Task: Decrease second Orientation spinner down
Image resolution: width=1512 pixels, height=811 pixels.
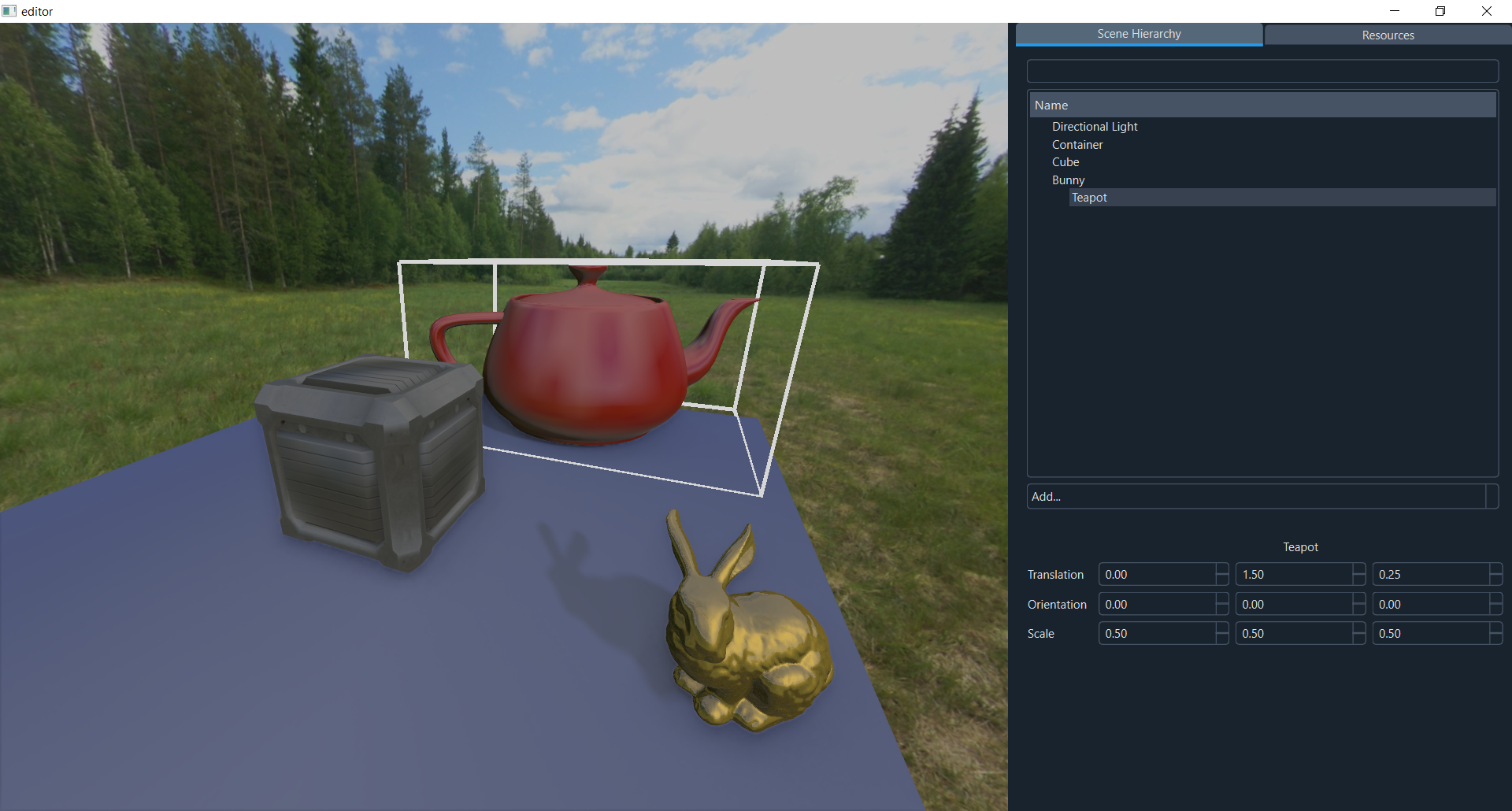Action: click(x=1359, y=610)
